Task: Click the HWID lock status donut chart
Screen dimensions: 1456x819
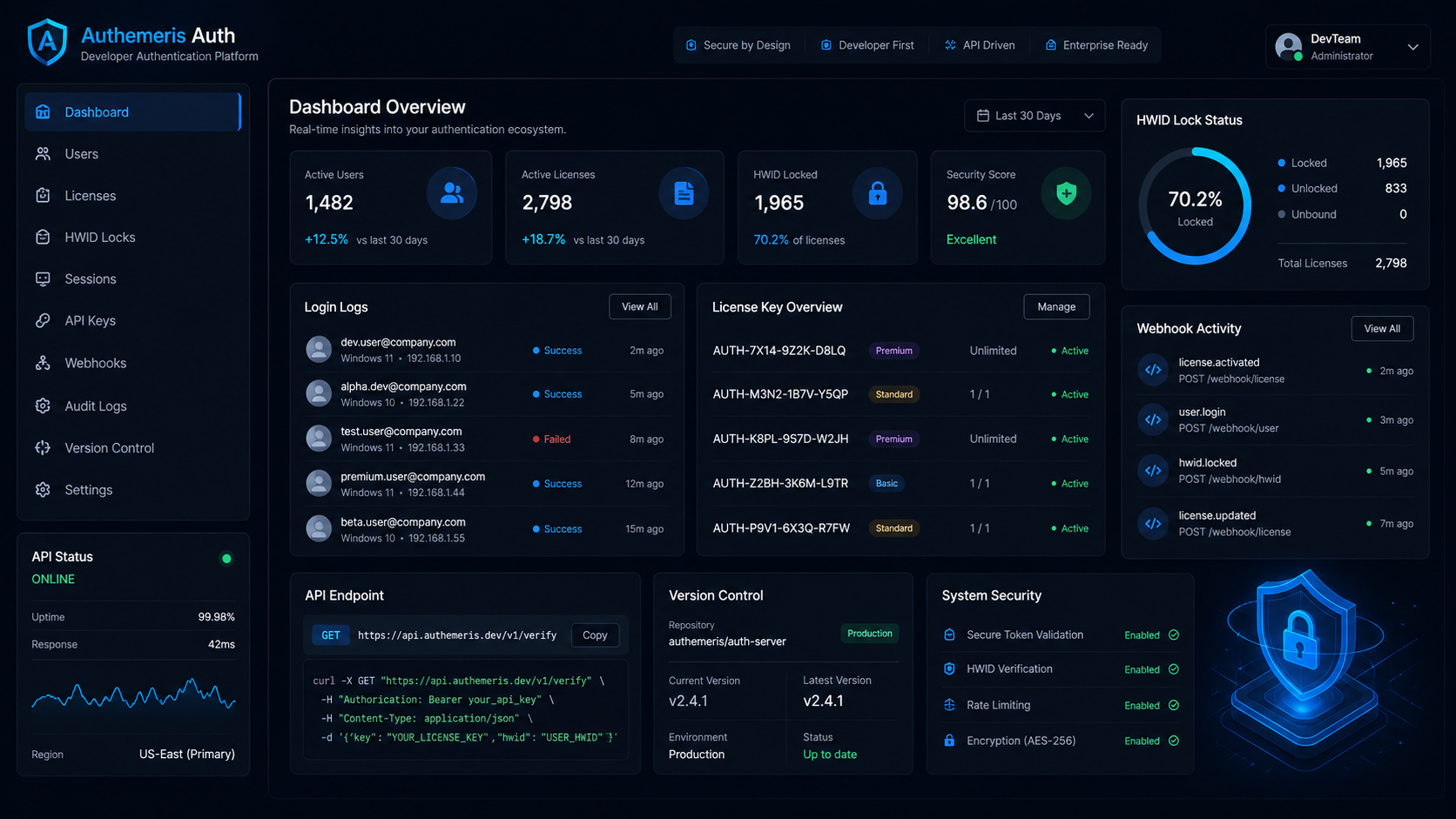Action: click(x=1195, y=206)
